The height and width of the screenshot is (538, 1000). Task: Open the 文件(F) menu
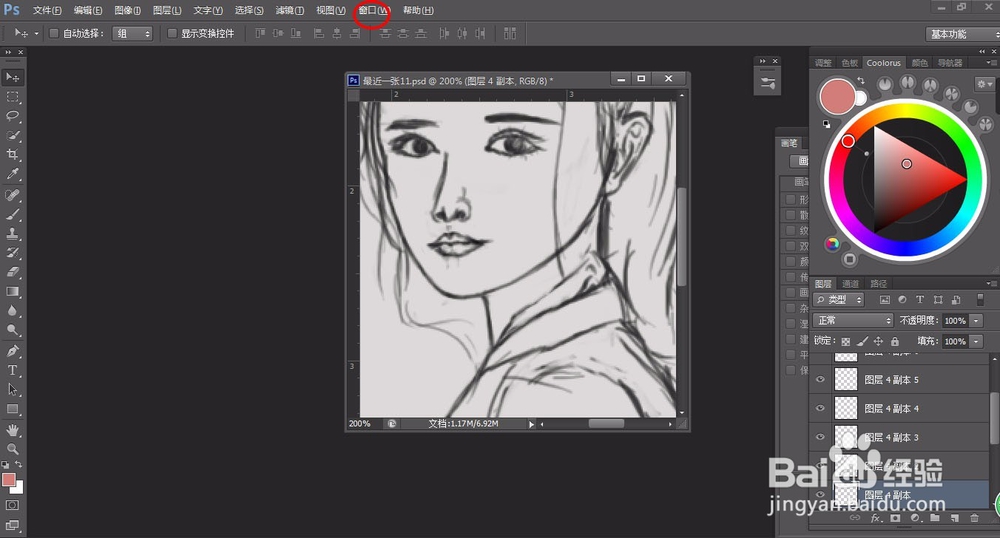click(x=47, y=10)
